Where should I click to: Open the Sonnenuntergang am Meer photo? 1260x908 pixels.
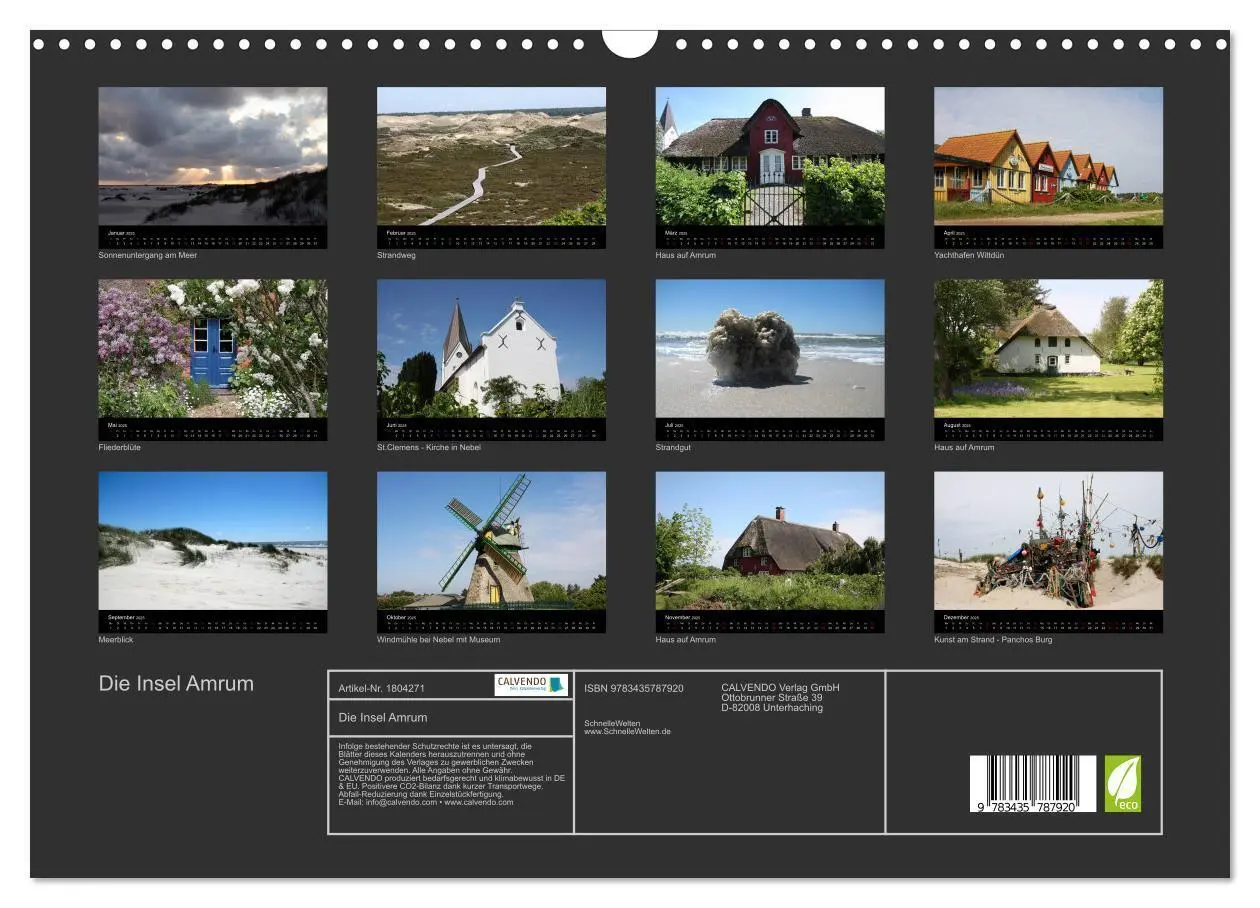click(x=212, y=156)
